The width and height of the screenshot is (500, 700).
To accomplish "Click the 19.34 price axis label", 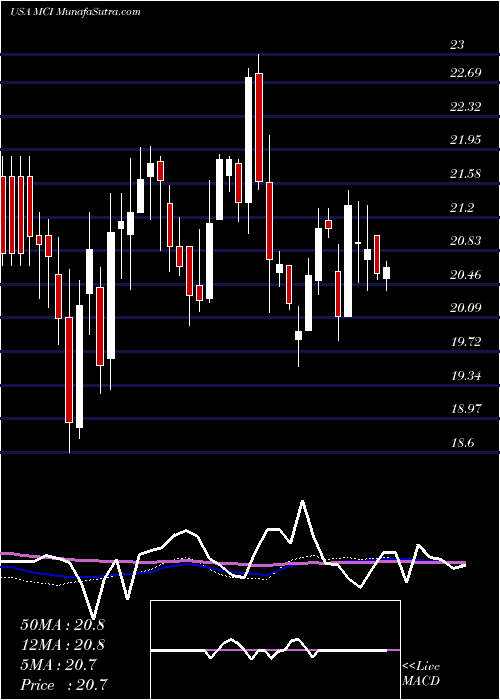I will click(x=466, y=376).
